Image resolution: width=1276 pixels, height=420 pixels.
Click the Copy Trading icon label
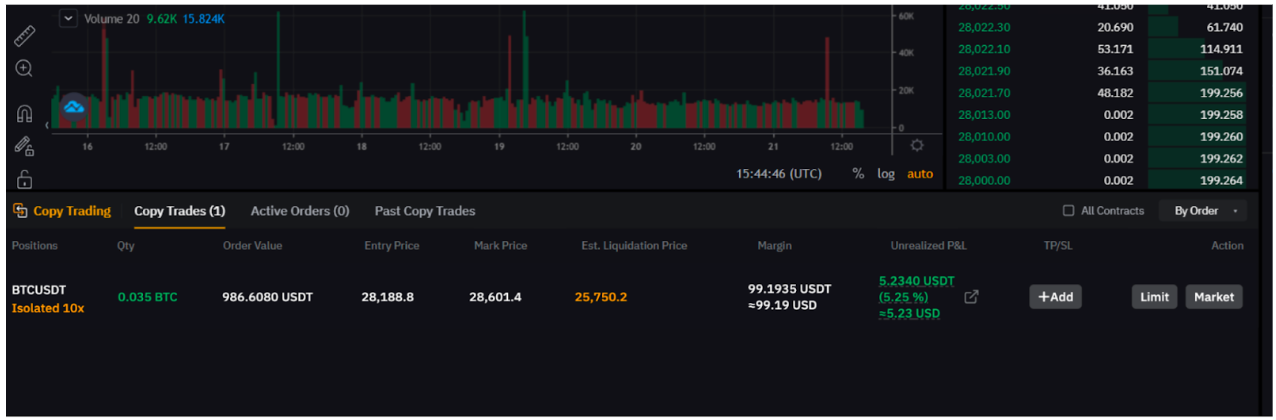click(x=61, y=211)
